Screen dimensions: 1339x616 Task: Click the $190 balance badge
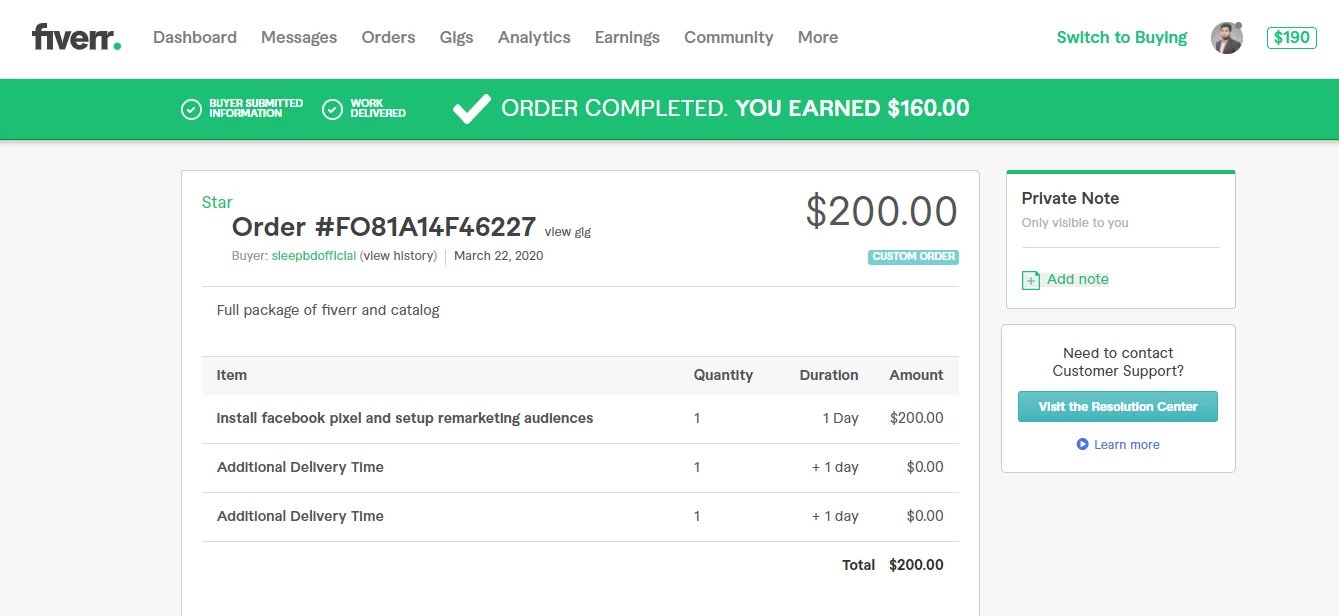pyautogui.click(x=1291, y=38)
